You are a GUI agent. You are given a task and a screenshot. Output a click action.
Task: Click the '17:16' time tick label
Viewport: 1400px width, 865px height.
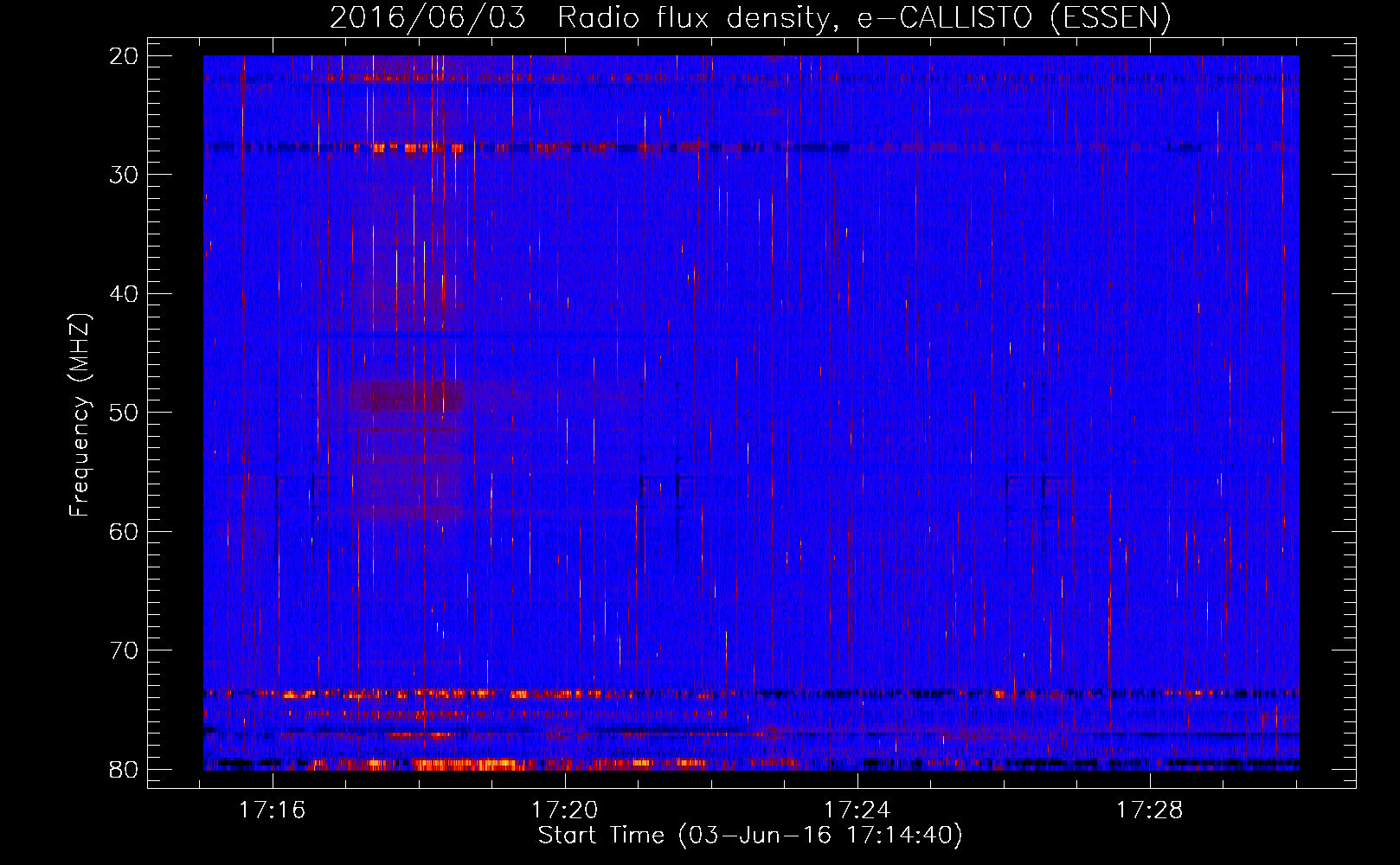pyautogui.click(x=273, y=811)
